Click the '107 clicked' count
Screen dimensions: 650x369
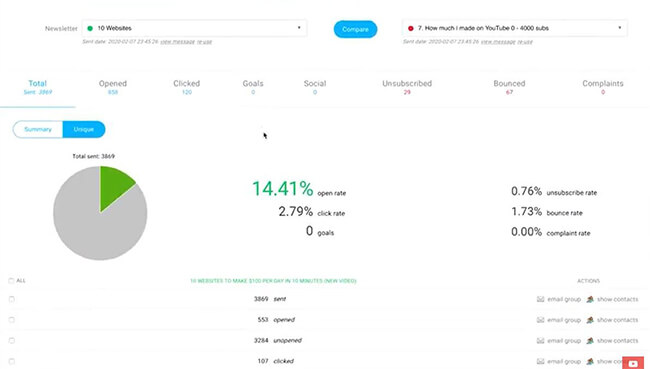pos(276,361)
